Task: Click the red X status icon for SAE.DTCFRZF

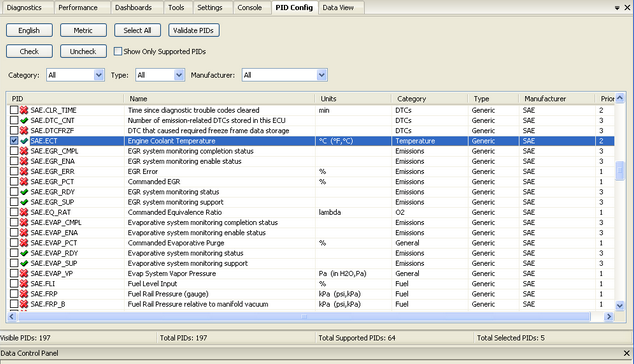Action: (24, 131)
